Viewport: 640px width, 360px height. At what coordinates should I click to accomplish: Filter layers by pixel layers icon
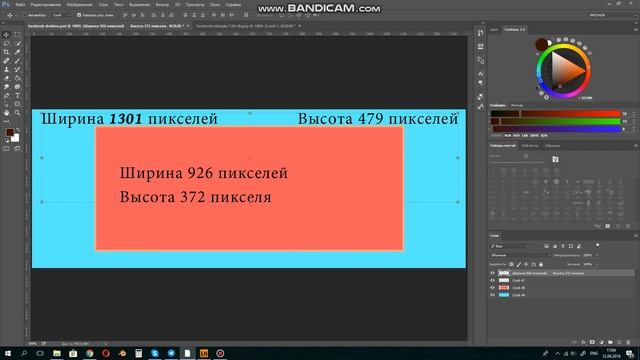point(547,246)
